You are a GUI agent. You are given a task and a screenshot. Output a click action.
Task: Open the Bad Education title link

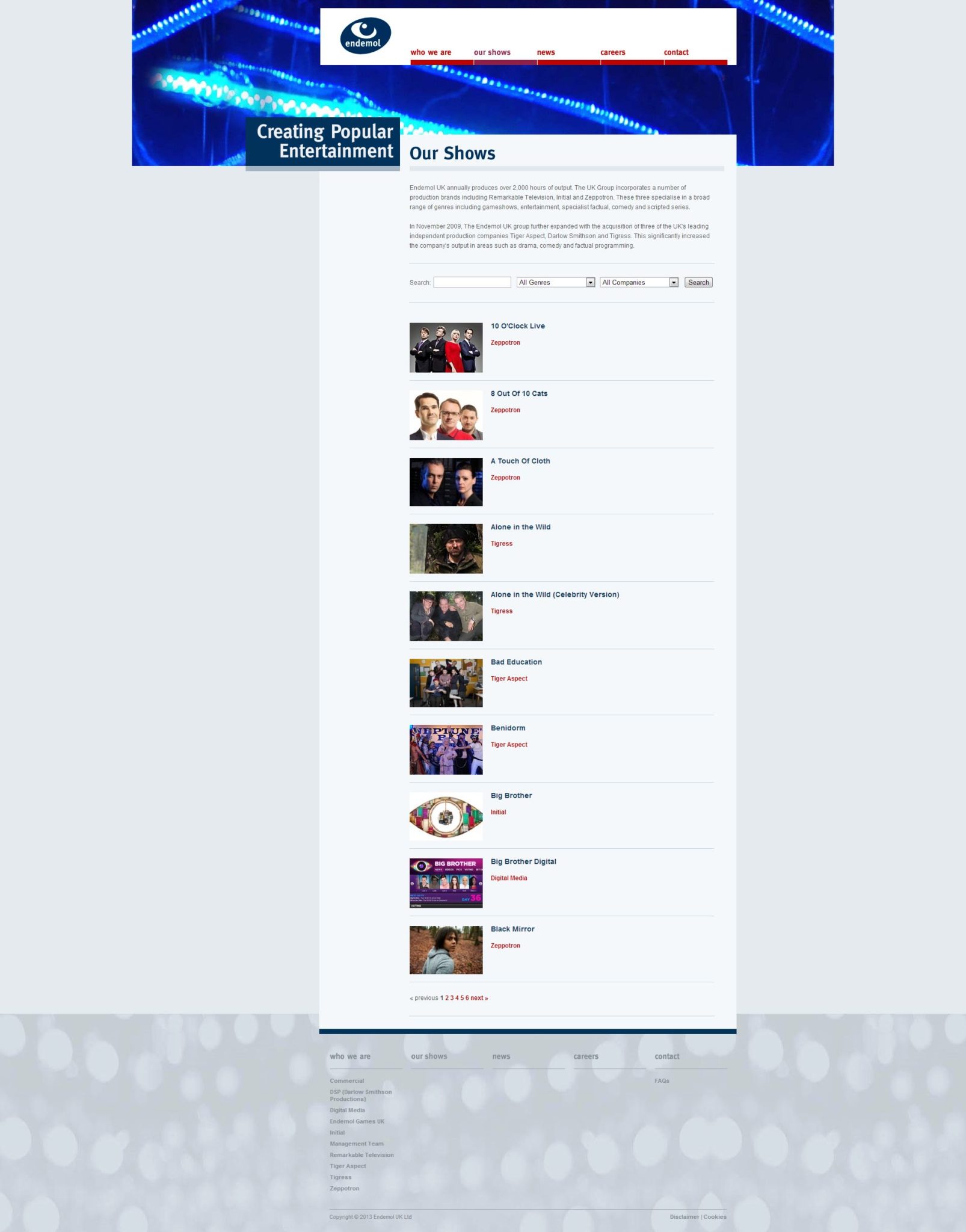point(515,662)
